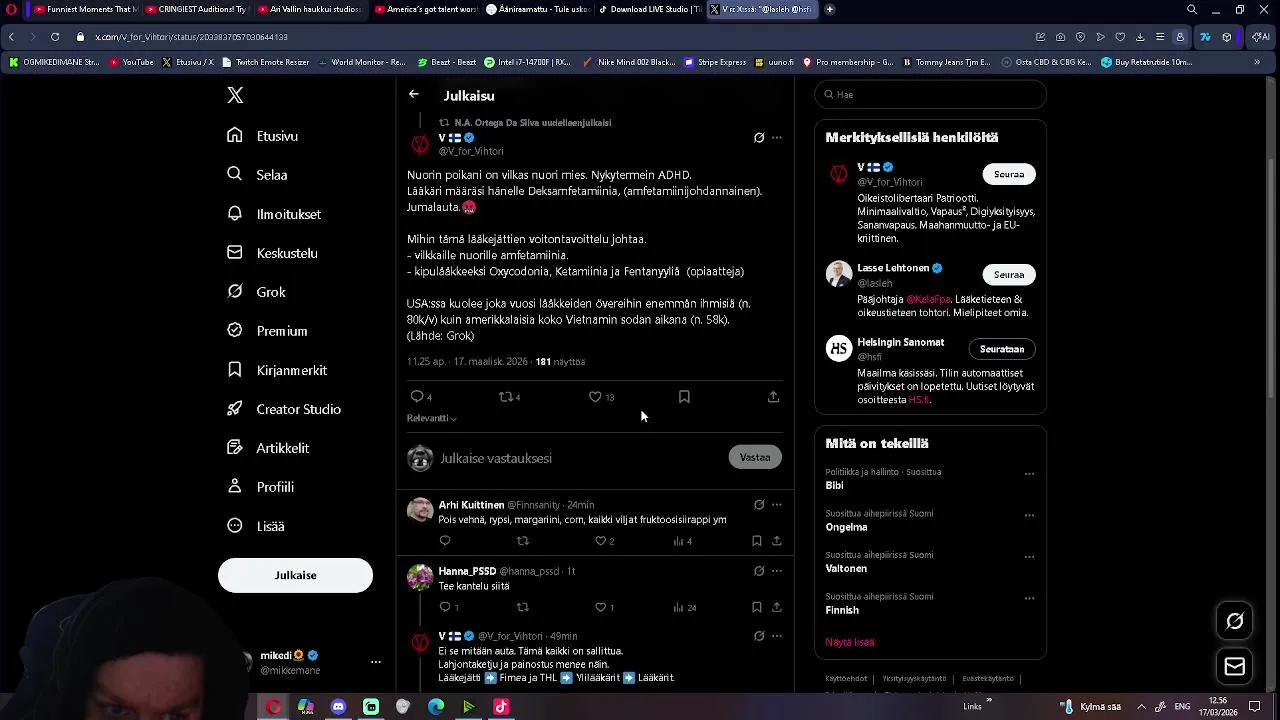This screenshot has height=720, width=1280.
Task: View analytics of Arhi Kuittinen's reply
Action: coord(682,541)
